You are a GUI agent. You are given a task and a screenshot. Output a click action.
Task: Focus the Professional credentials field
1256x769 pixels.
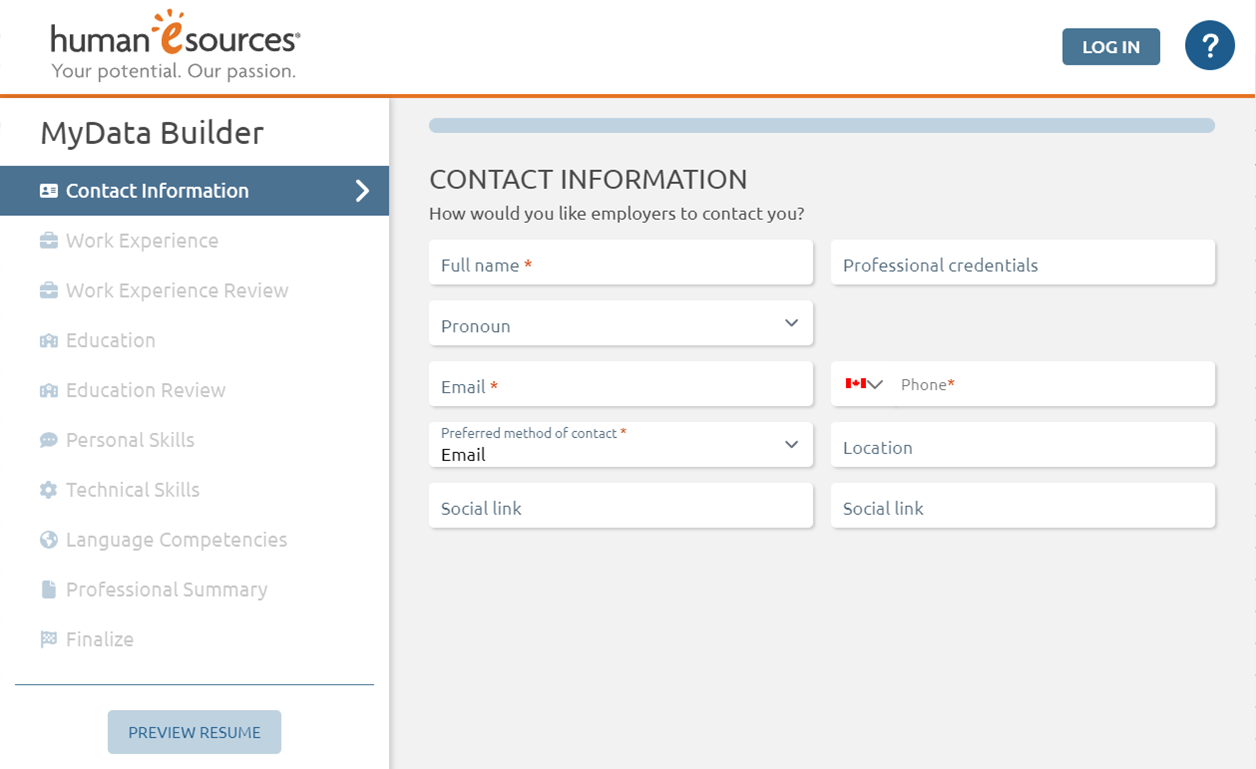click(1022, 263)
